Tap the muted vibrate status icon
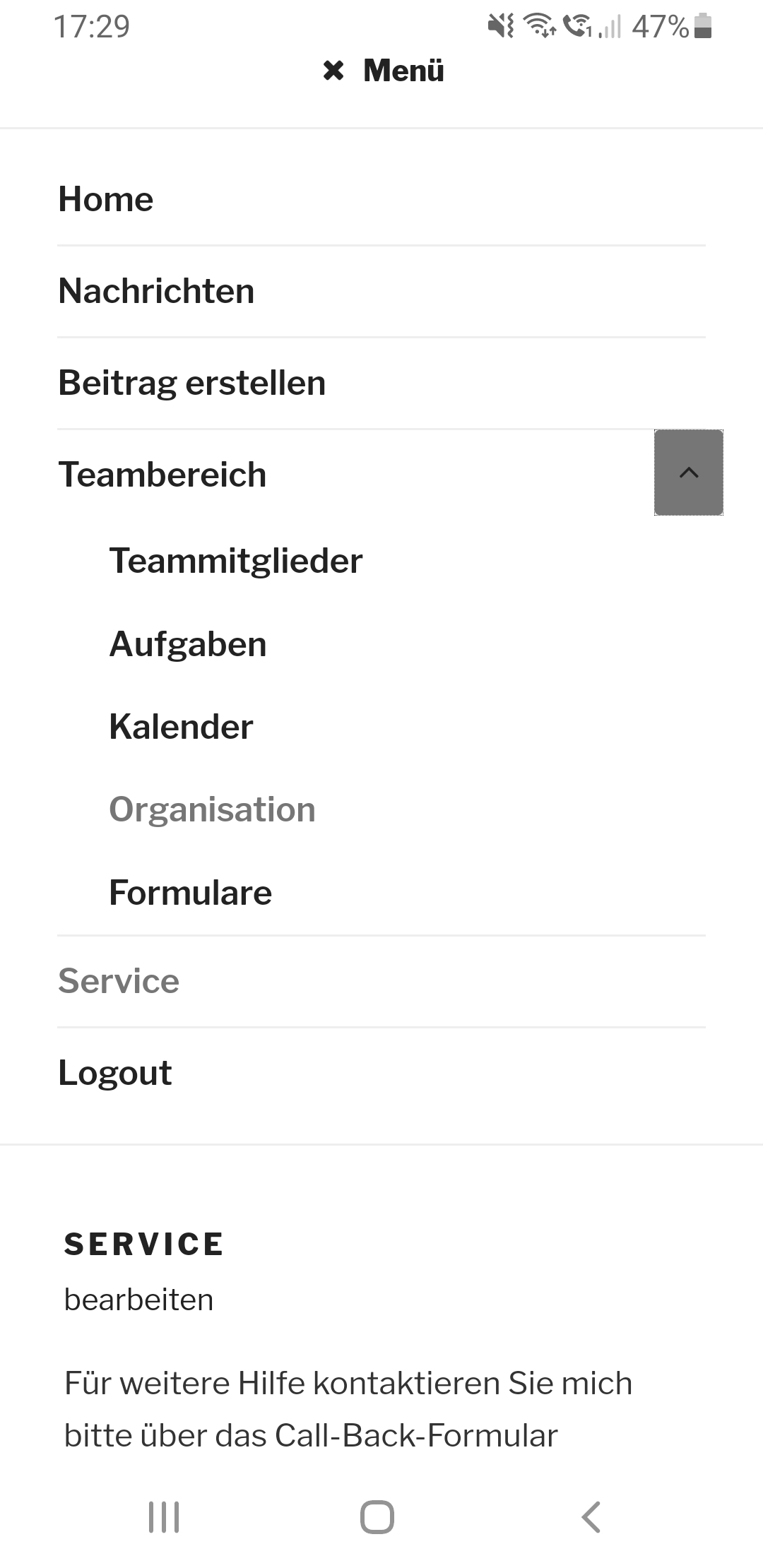 501,26
